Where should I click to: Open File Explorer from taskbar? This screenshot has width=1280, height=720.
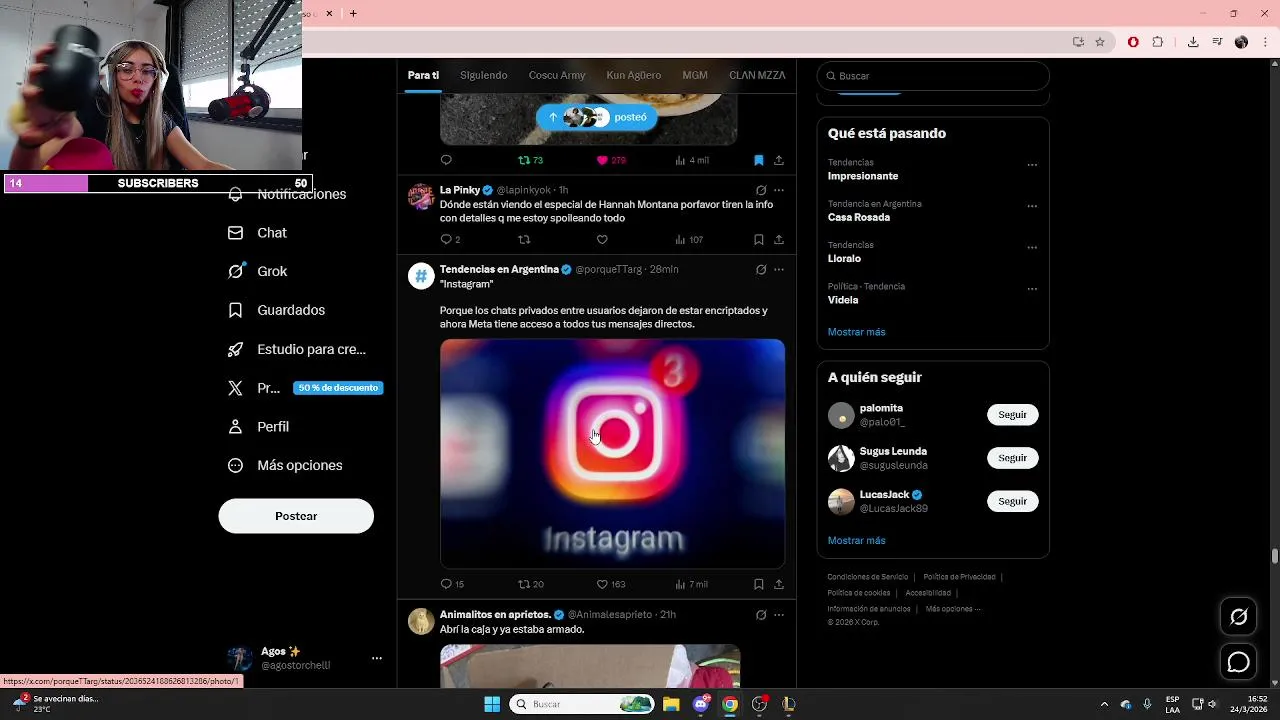pyautogui.click(x=671, y=704)
